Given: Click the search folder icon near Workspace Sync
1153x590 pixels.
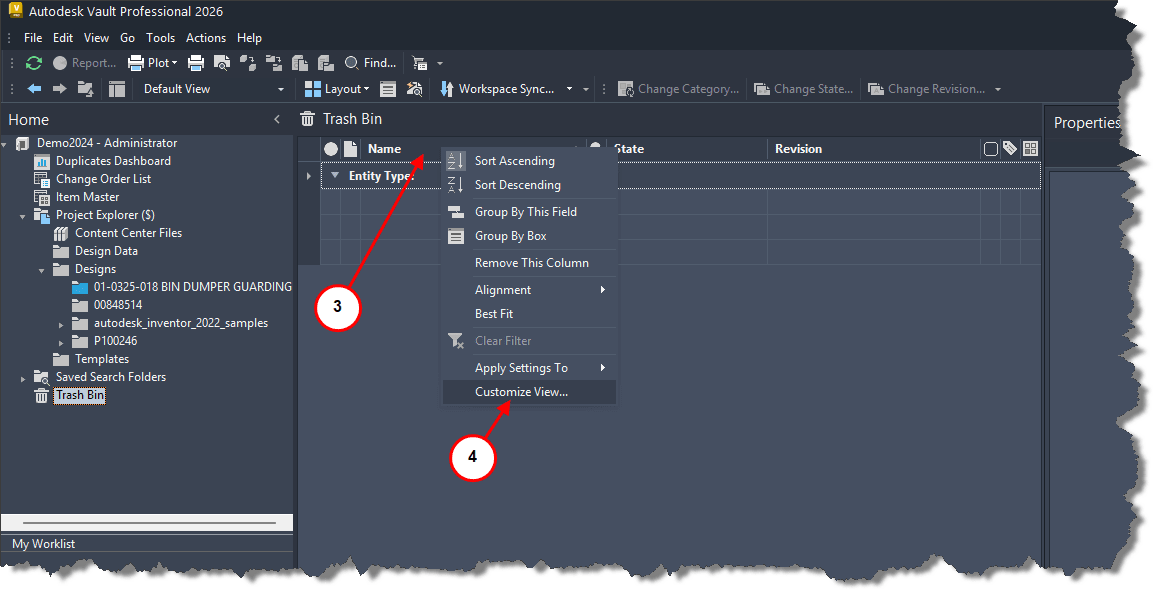Looking at the screenshot, I should (415, 89).
